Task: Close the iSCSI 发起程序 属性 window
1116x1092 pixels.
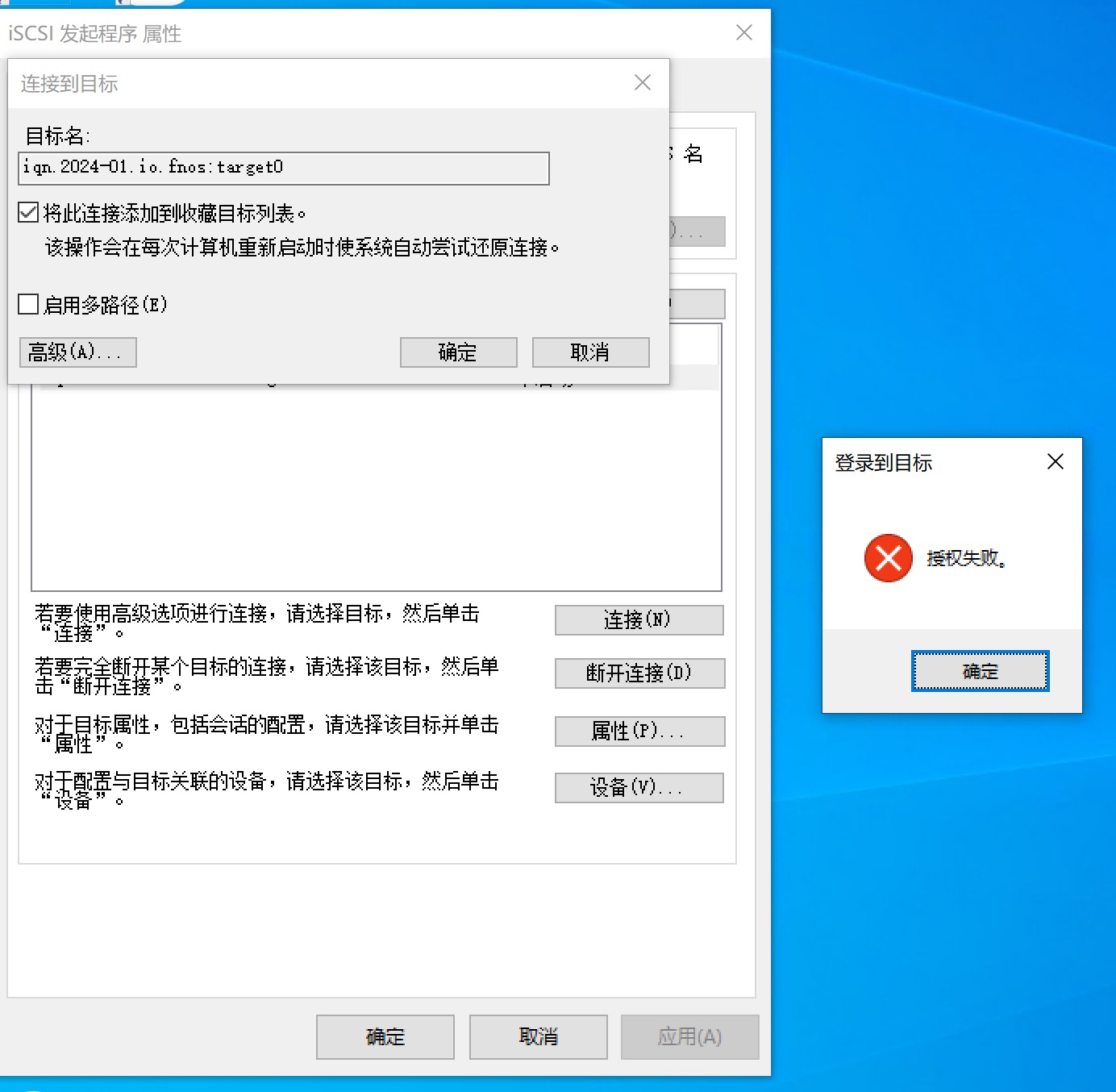Action: coord(743,33)
